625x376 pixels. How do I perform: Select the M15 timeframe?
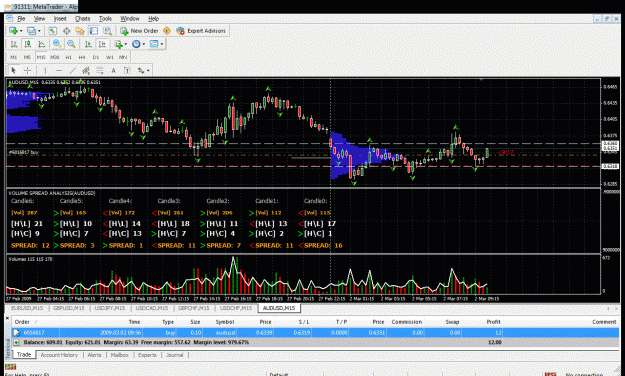(x=41, y=57)
